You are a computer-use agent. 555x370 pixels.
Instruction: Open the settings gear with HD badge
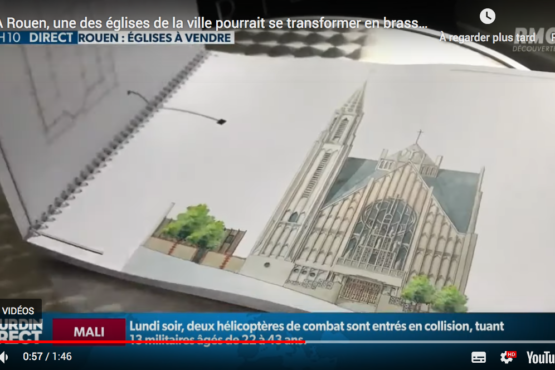(508, 357)
